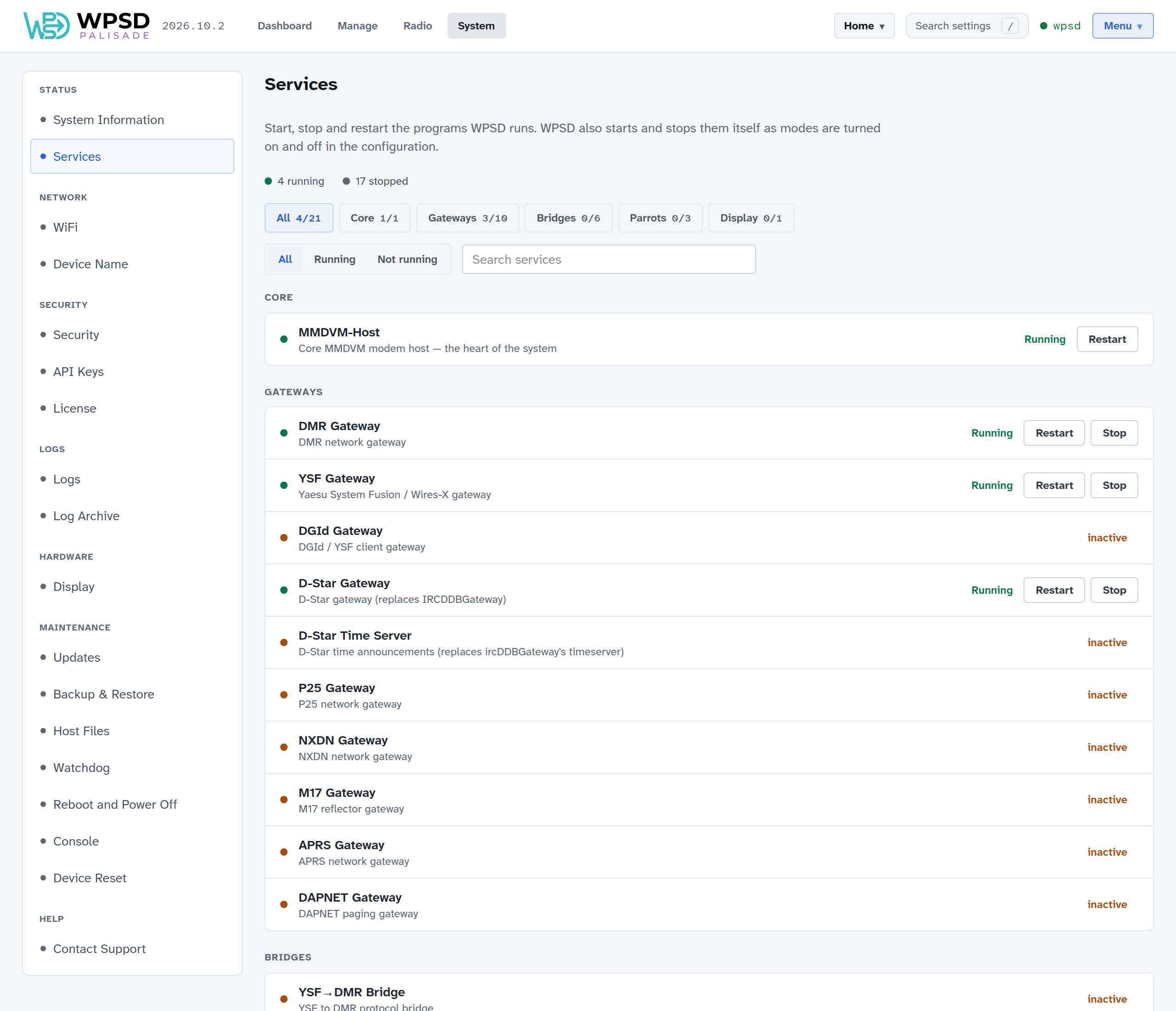This screenshot has height=1011, width=1176.
Task: Open the Security page
Action: [x=132, y=335]
